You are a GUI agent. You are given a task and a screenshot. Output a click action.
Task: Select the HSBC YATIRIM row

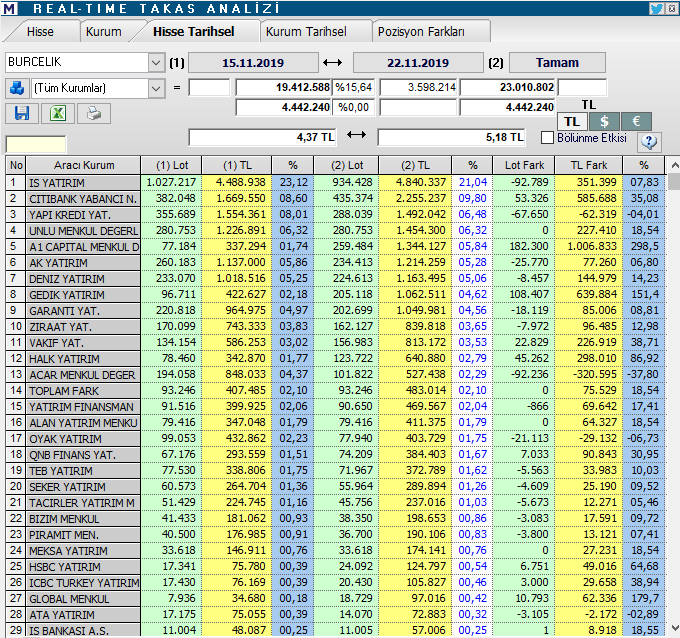(334, 566)
